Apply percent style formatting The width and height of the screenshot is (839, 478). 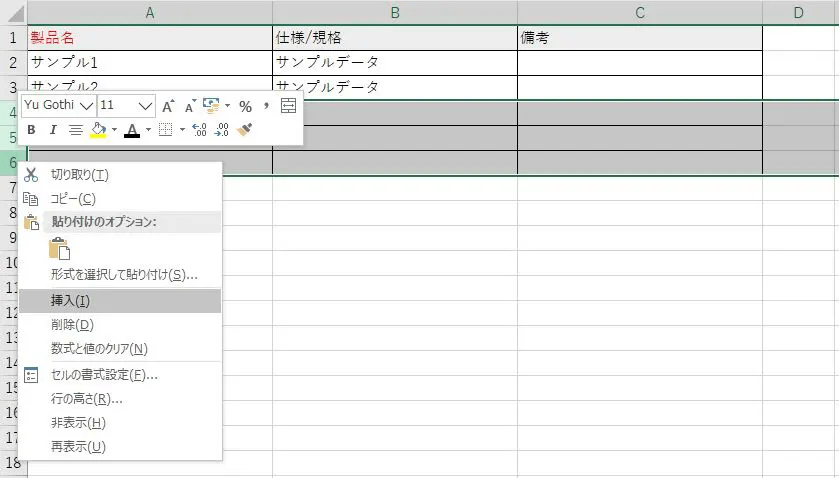245,106
